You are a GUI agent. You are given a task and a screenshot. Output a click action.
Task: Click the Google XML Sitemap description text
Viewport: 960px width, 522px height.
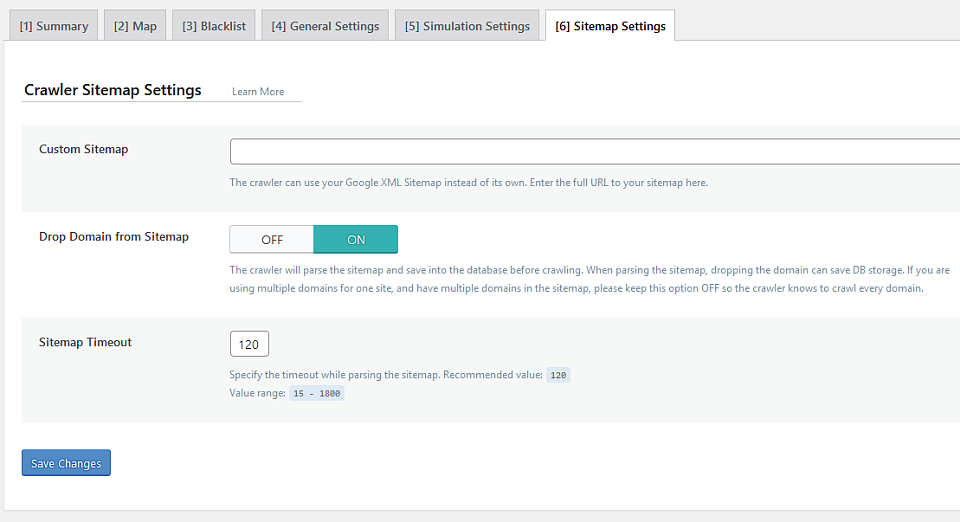click(x=468, y=182)
